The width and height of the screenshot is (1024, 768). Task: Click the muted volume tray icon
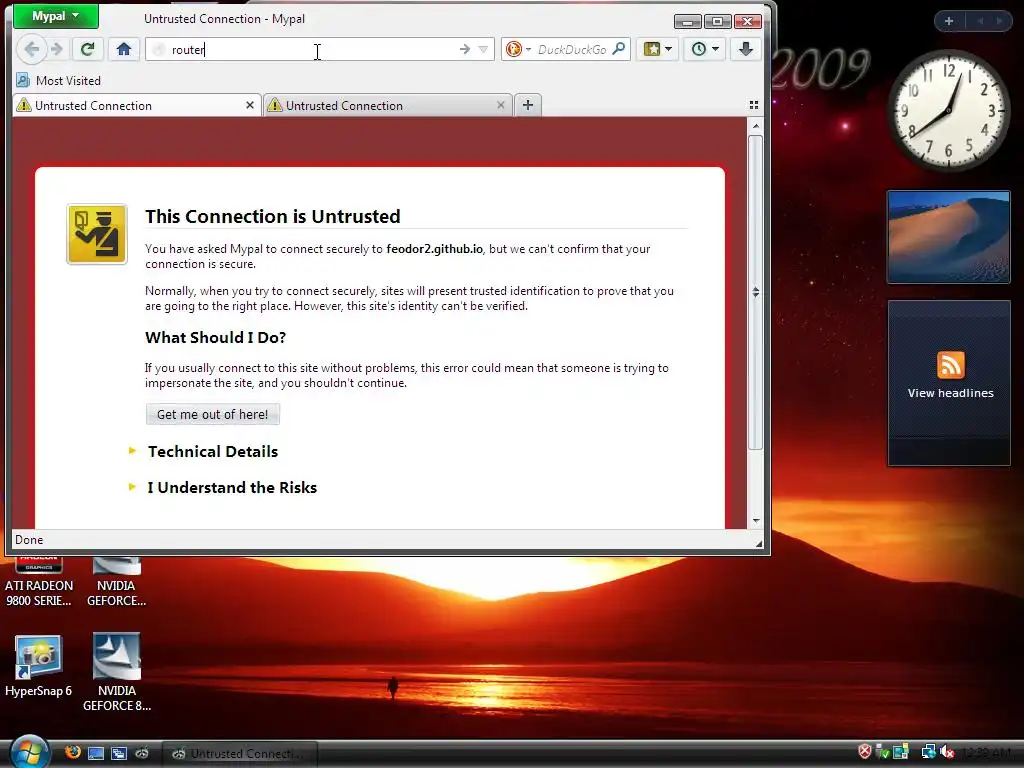coord(948,752)
